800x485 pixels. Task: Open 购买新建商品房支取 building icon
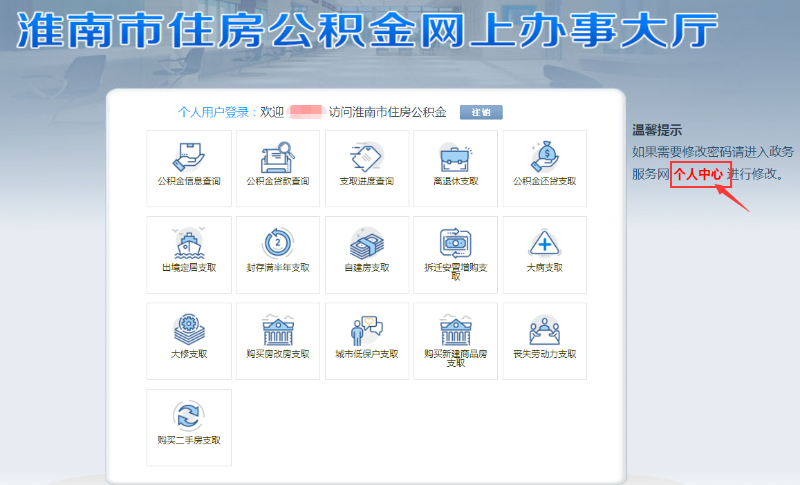click(x=455, y=330)
